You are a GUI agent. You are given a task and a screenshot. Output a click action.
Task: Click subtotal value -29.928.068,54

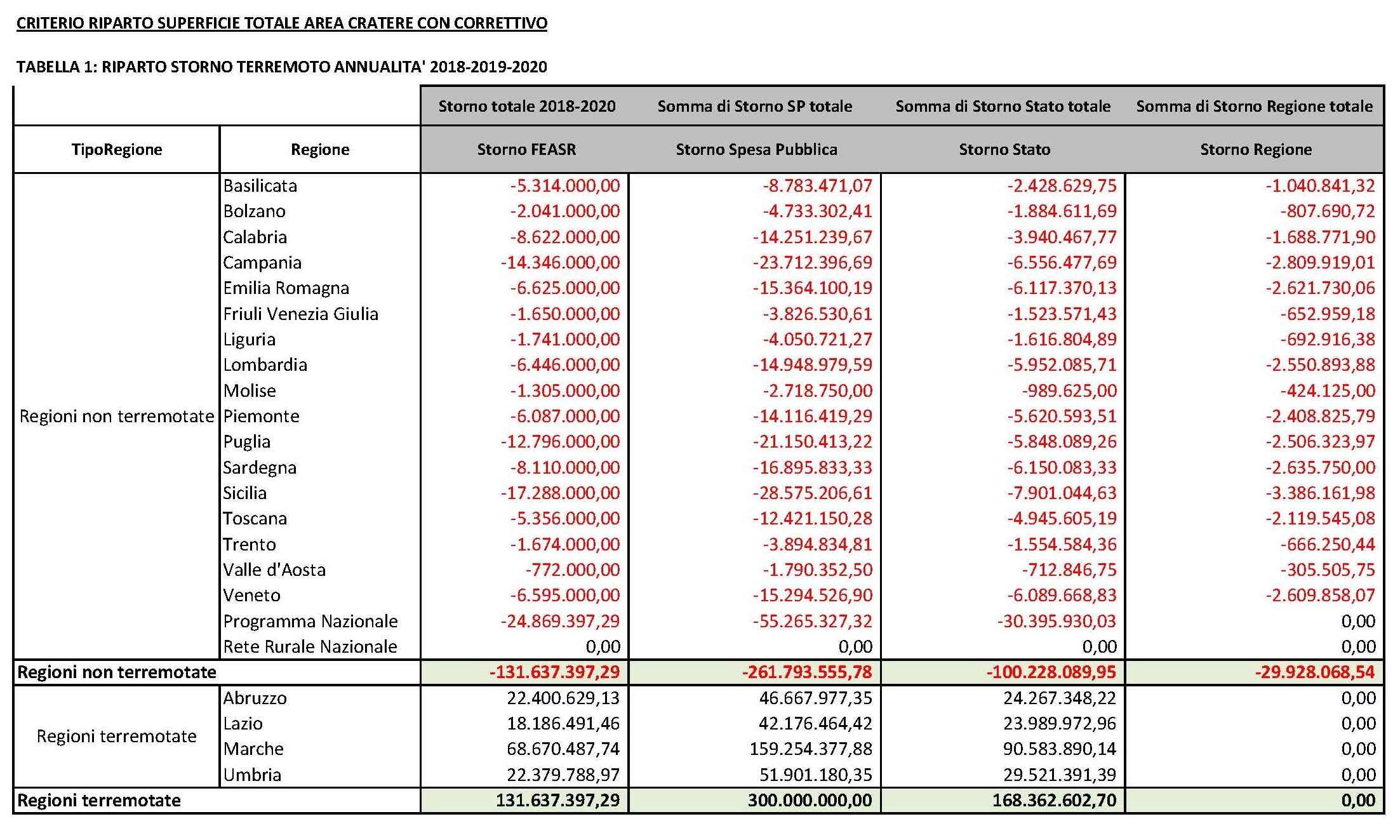point(1315,672)
